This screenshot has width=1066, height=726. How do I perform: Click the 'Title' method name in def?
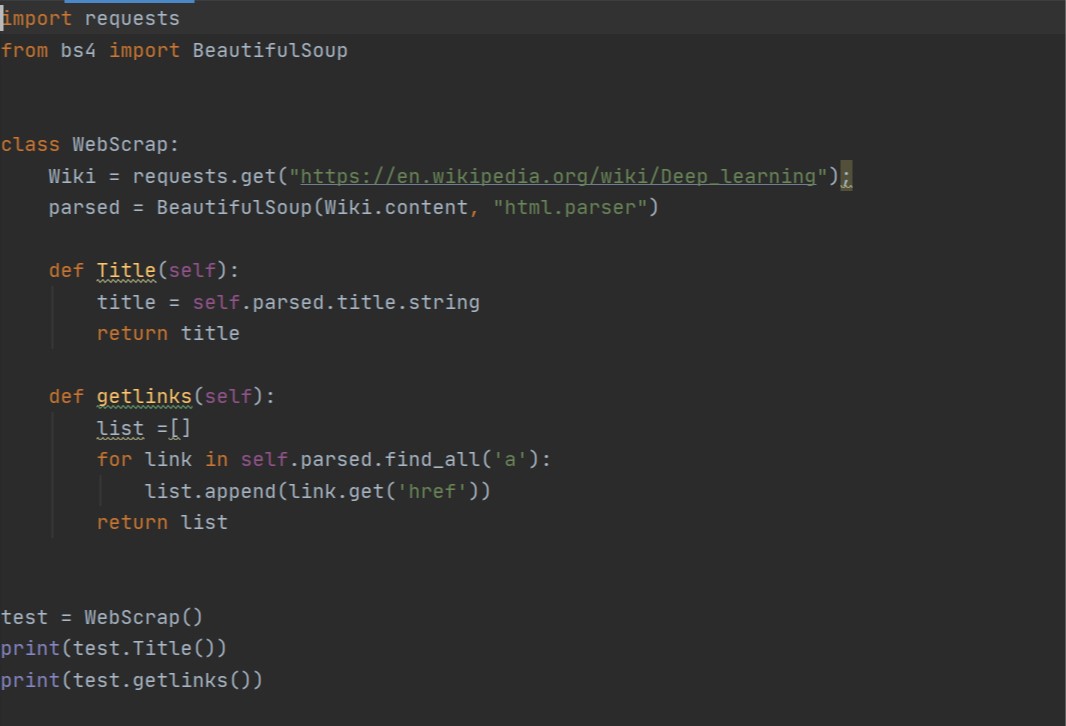(126, 271)
